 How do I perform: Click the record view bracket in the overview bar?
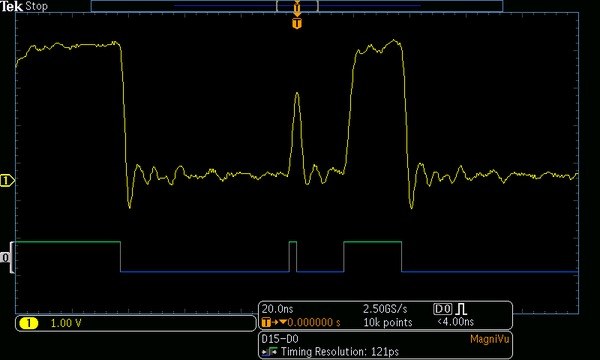pos(297,6)
